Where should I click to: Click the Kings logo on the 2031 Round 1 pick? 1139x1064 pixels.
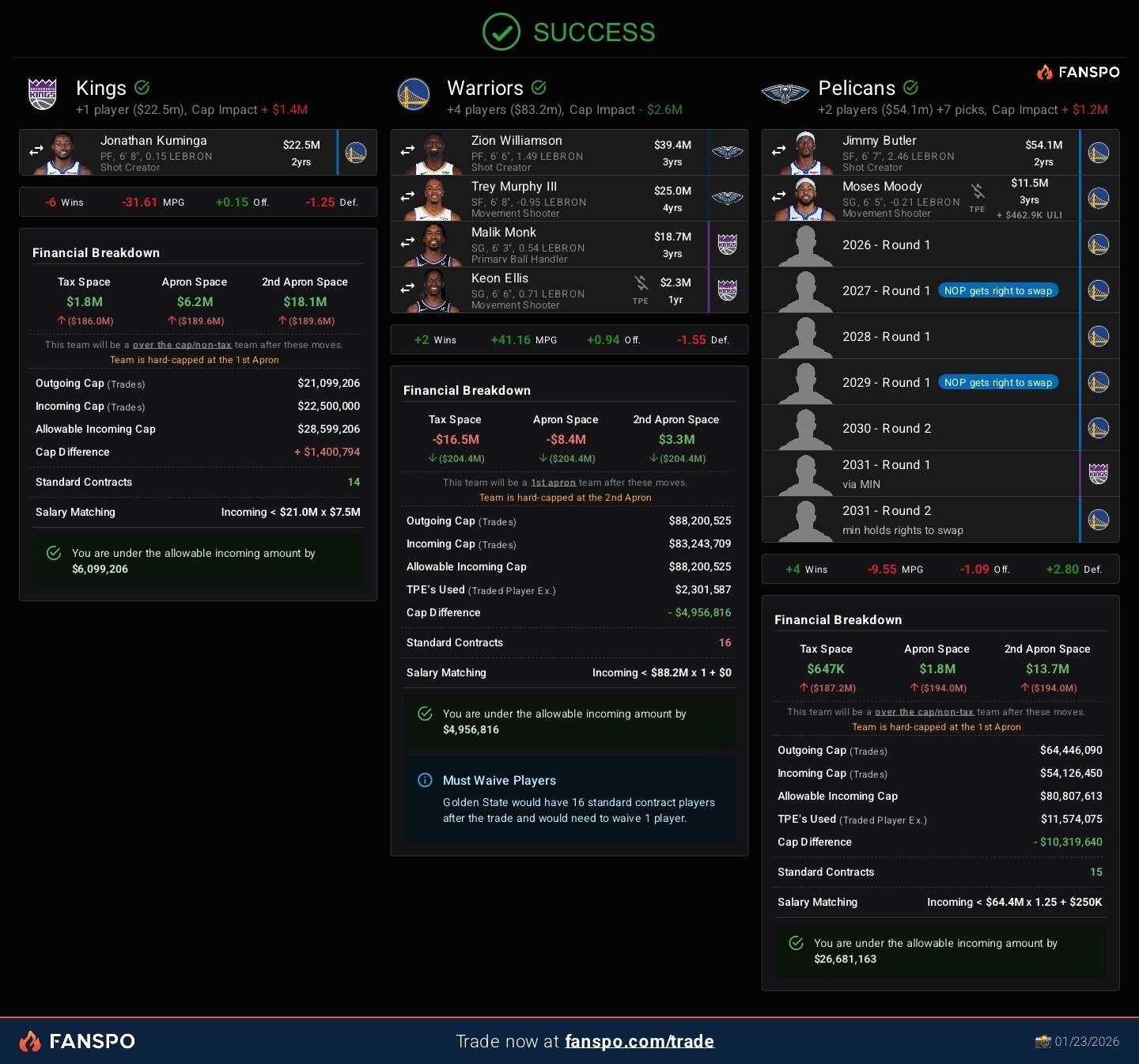pos(1098,474)
